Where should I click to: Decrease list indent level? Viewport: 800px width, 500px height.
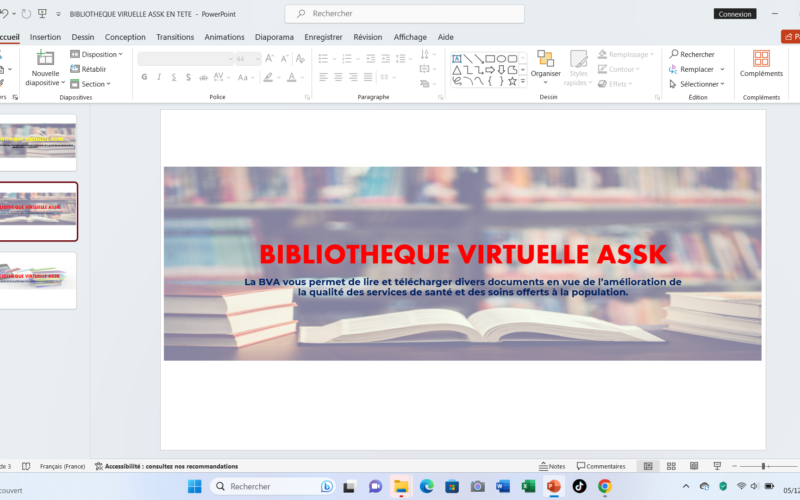(370, 59)
